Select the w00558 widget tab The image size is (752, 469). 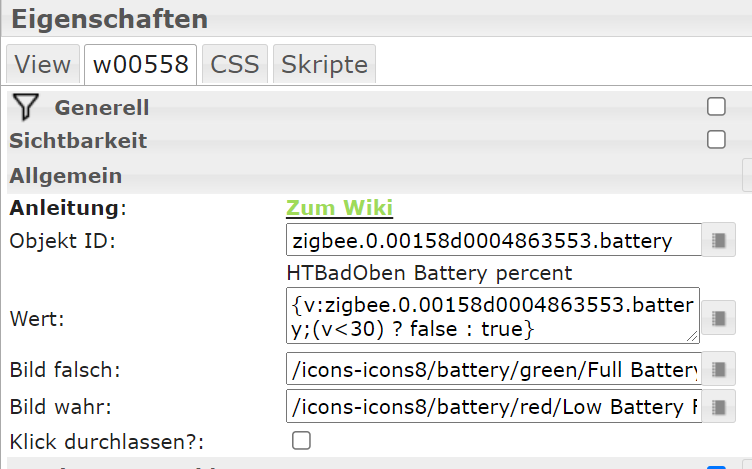coord(140,65)
